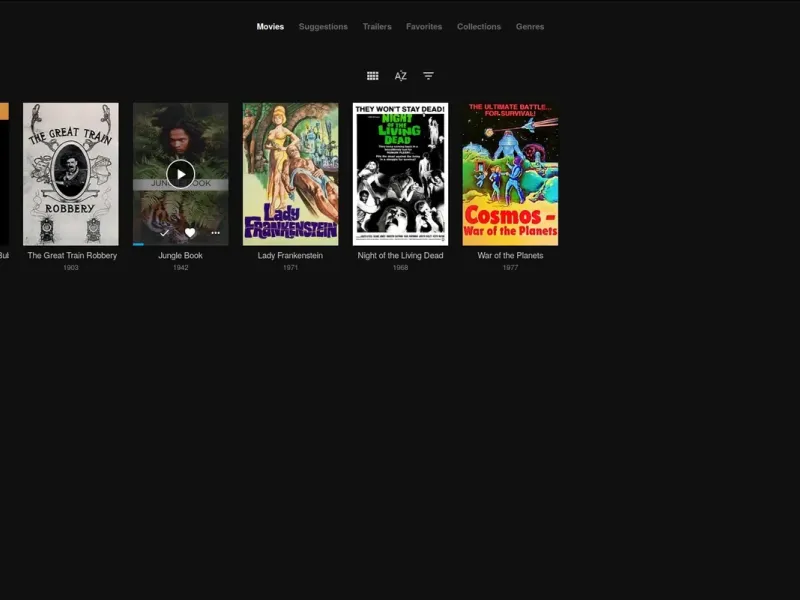The width and height of the screenshot is (800, 600).
Task: Open the filter options icon
Action: click(428, 76)
